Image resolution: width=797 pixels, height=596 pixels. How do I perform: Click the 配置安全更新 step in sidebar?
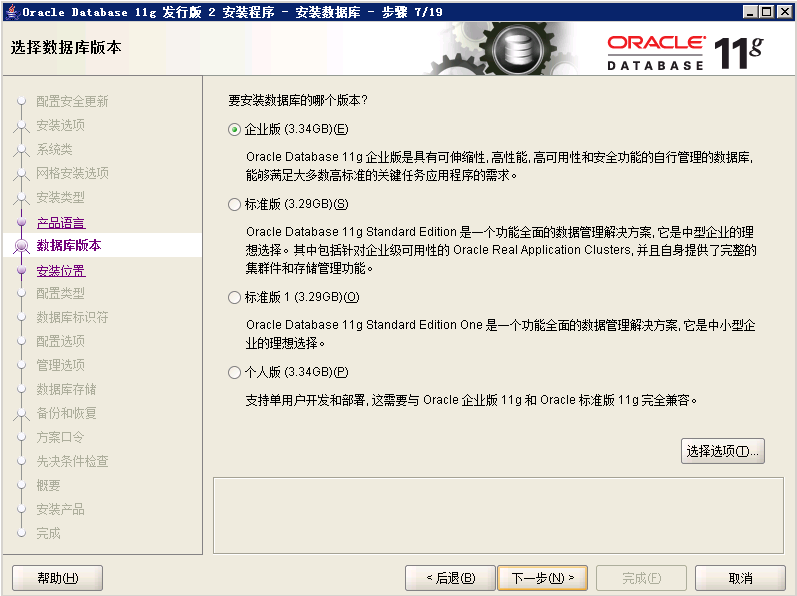[x=72, y=101]
